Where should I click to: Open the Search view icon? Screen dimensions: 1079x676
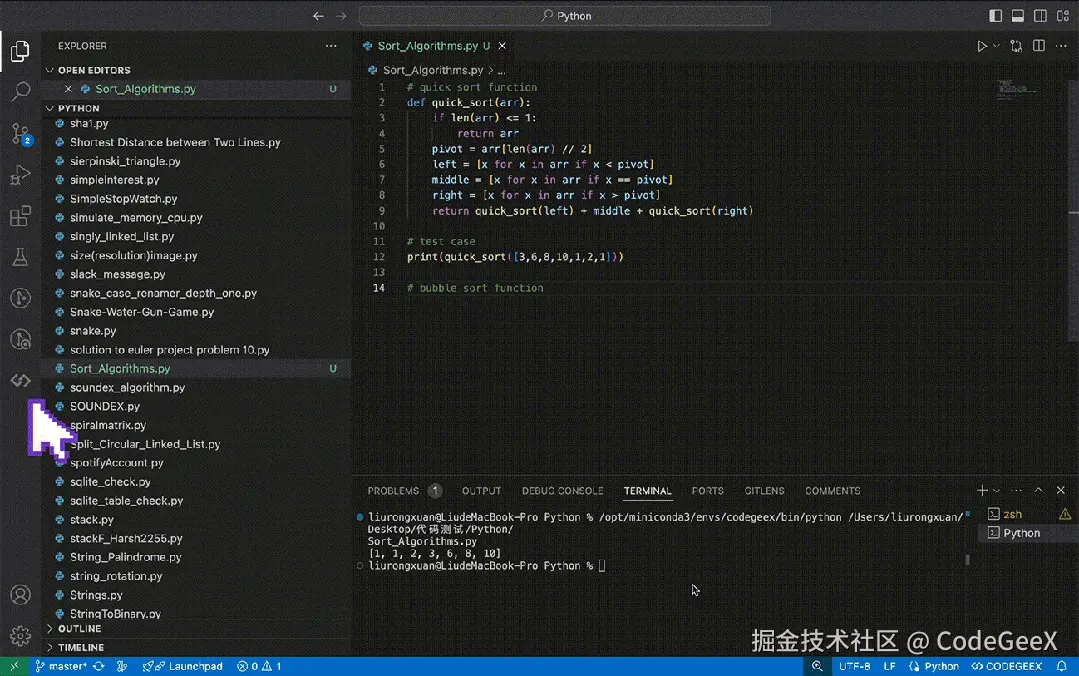coord(21,91)
